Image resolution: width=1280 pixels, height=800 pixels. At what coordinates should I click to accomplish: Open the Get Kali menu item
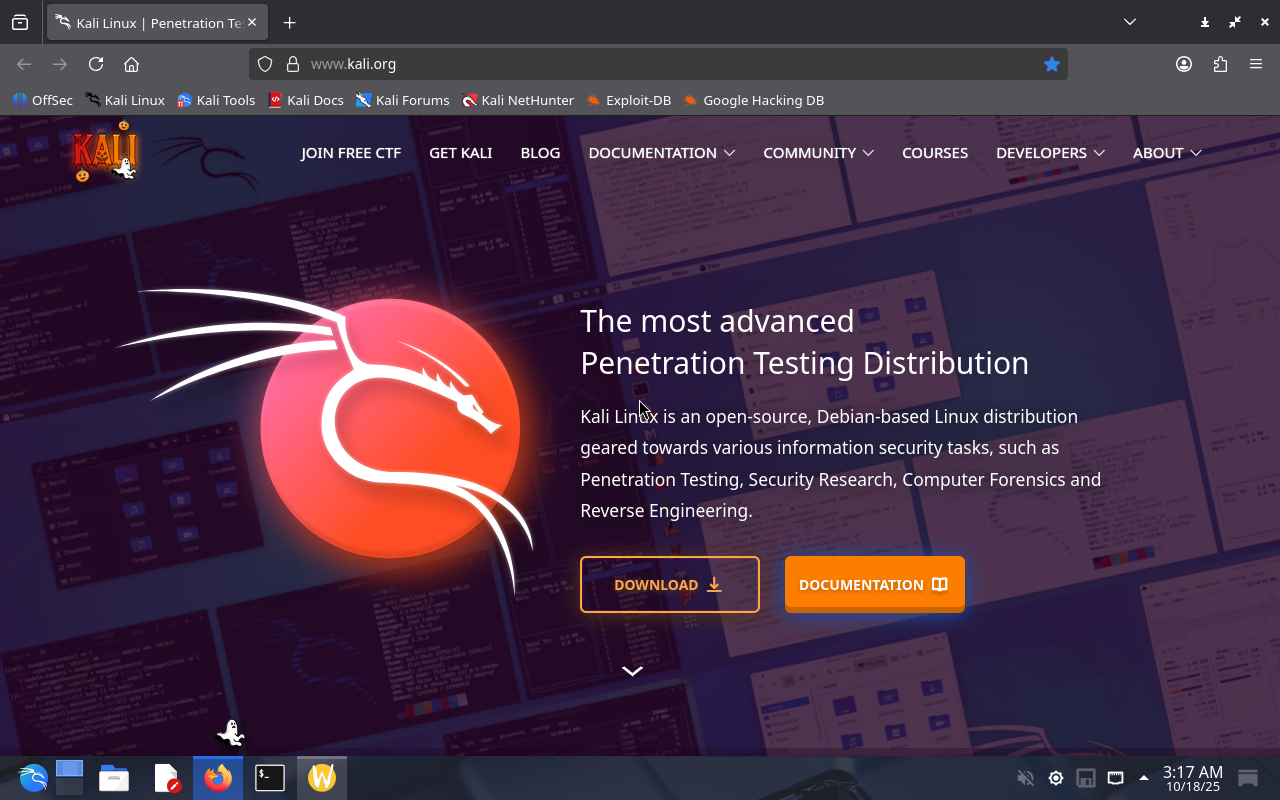click(460, 153)
